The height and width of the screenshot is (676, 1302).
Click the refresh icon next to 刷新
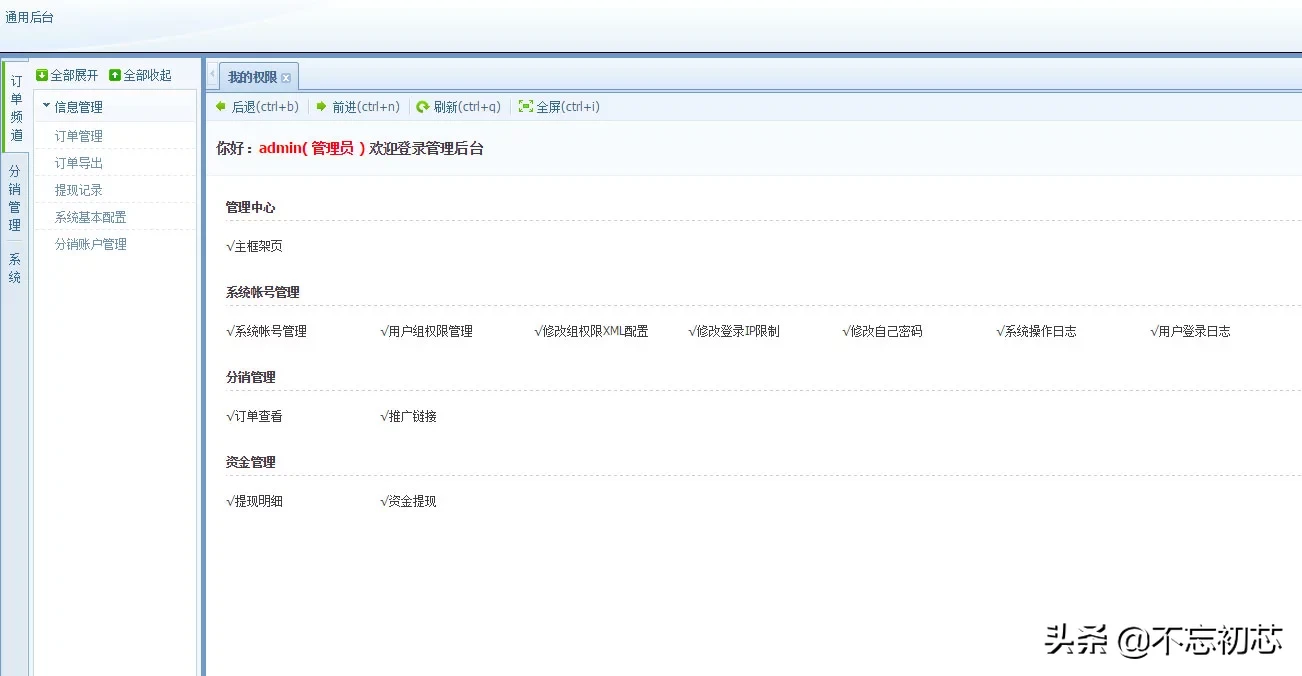tap(423, 106)
